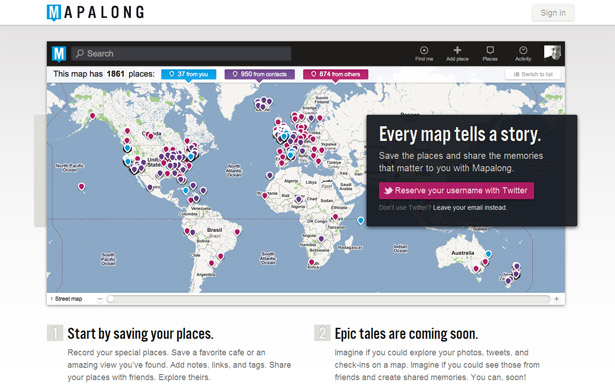The height and width of the screenshot is (387, 615).
Task: Click the Find me target icon
Action: 424,50
